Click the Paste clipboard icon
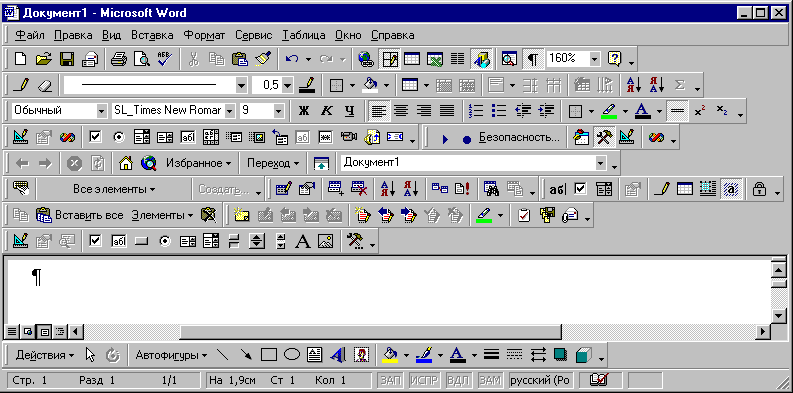 pos(239,59)
